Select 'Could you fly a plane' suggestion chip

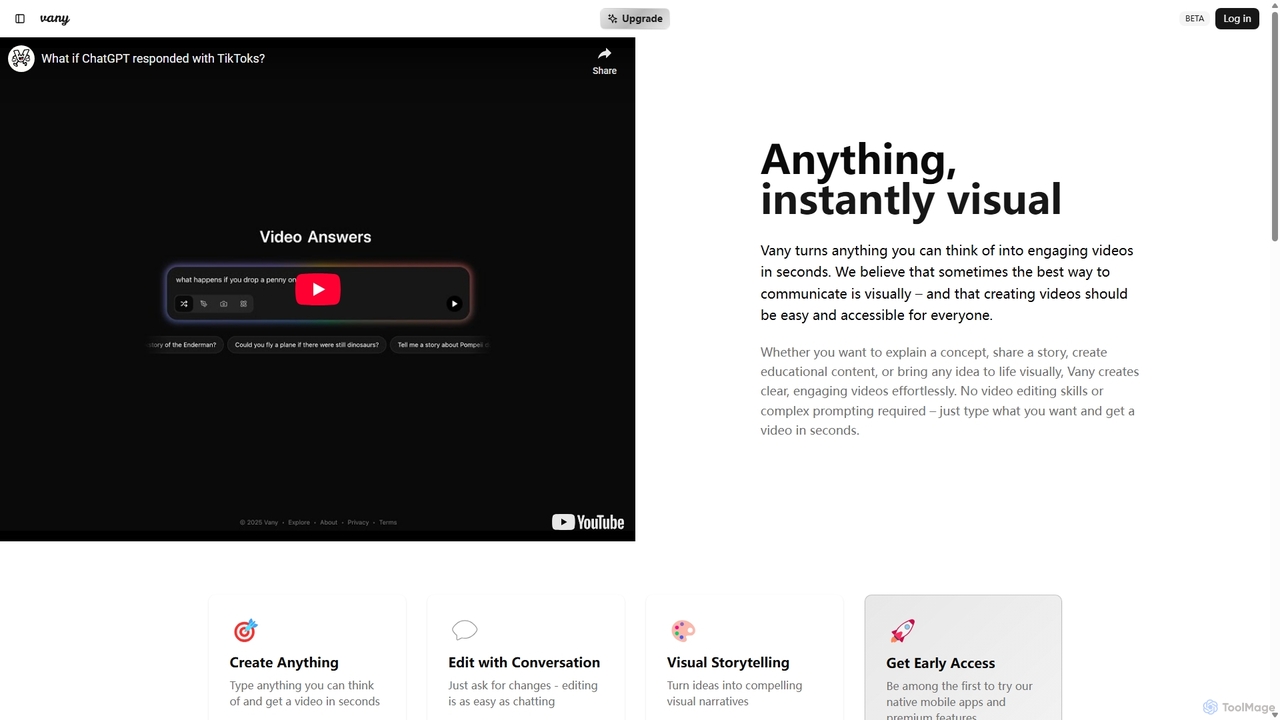(x=307, y=345)
